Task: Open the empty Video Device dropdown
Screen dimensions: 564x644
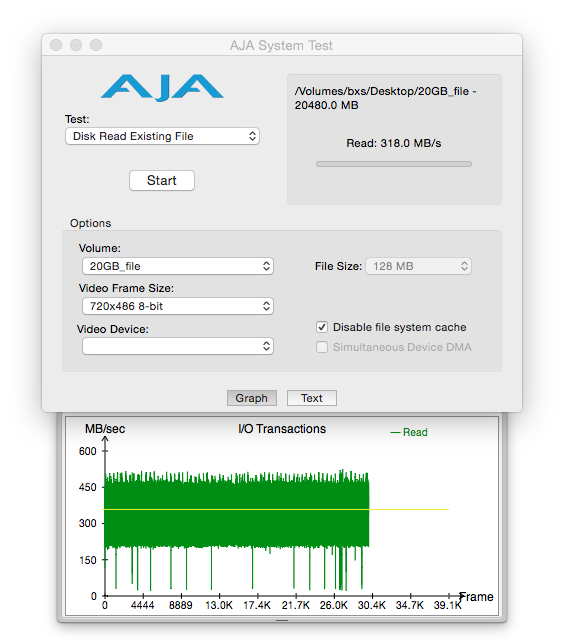Action: (178, 346)
